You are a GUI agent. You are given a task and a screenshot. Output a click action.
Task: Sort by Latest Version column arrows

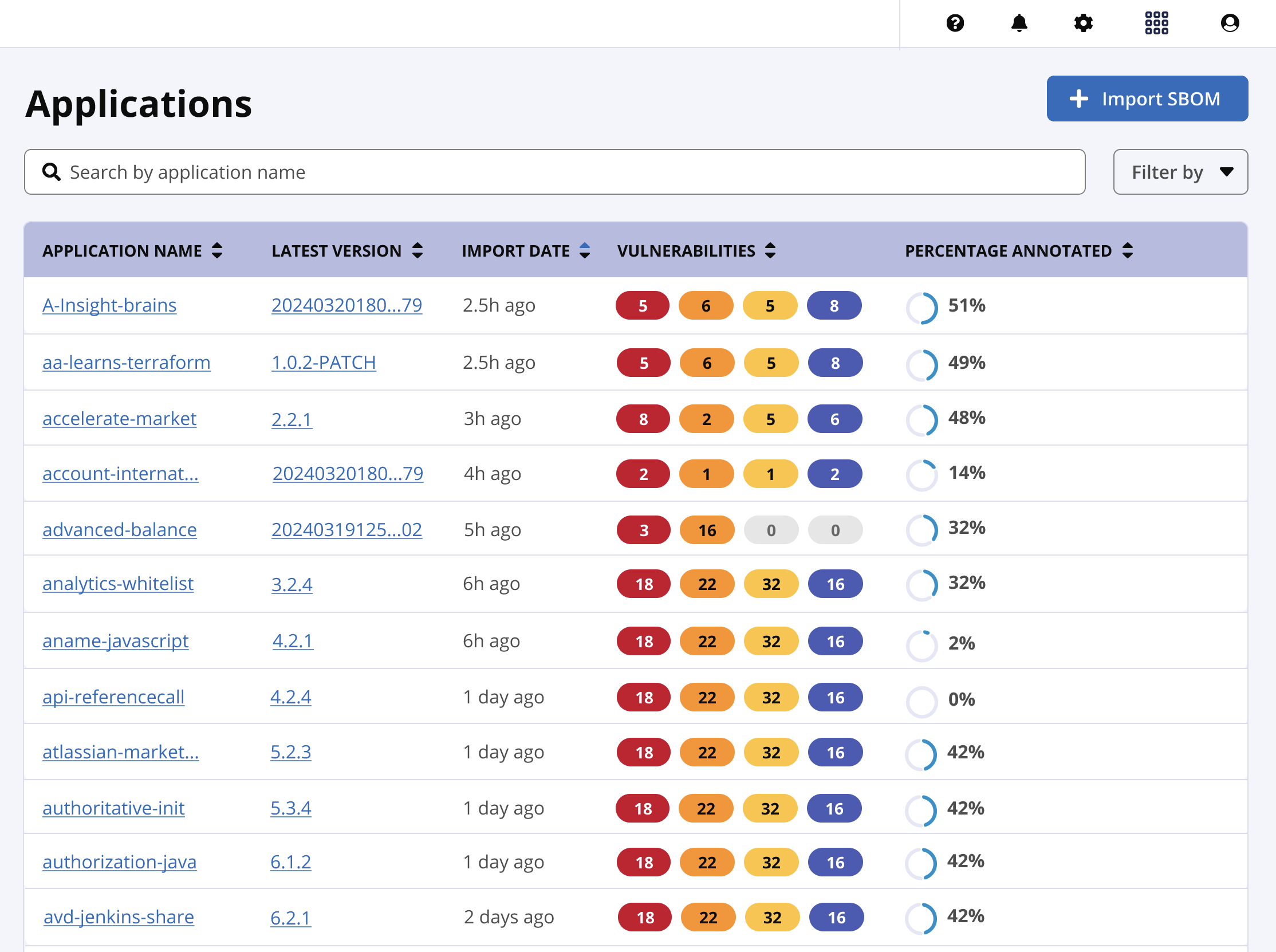click(x=417, y=250)
